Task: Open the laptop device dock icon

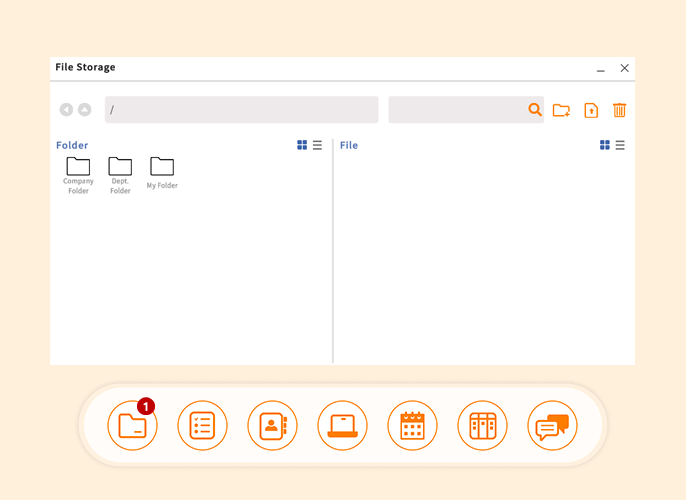Action: click(x=342, y=425)
